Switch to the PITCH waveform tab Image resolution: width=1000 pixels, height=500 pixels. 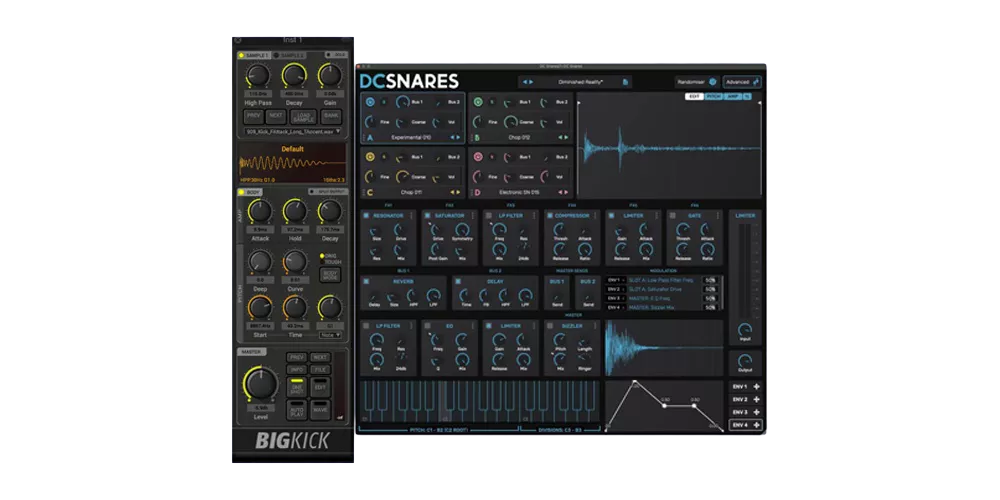point(714,97)
